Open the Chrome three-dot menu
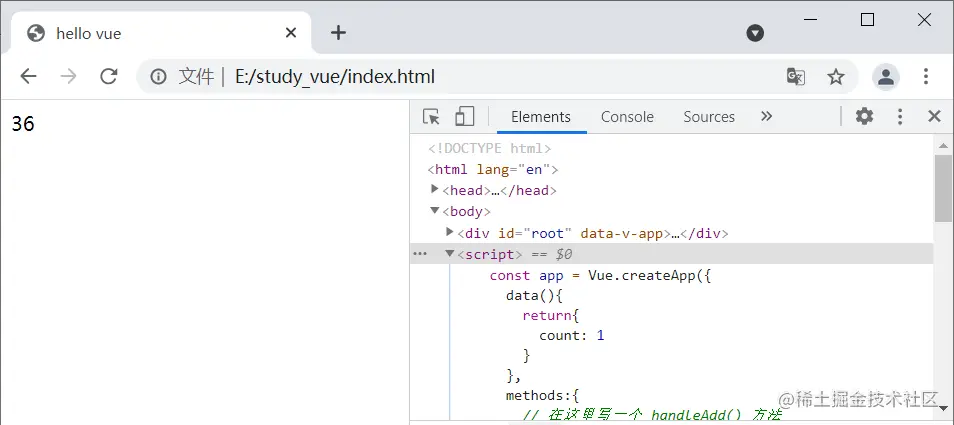Screen dimensions: 954x425 [x=926, y=76]
